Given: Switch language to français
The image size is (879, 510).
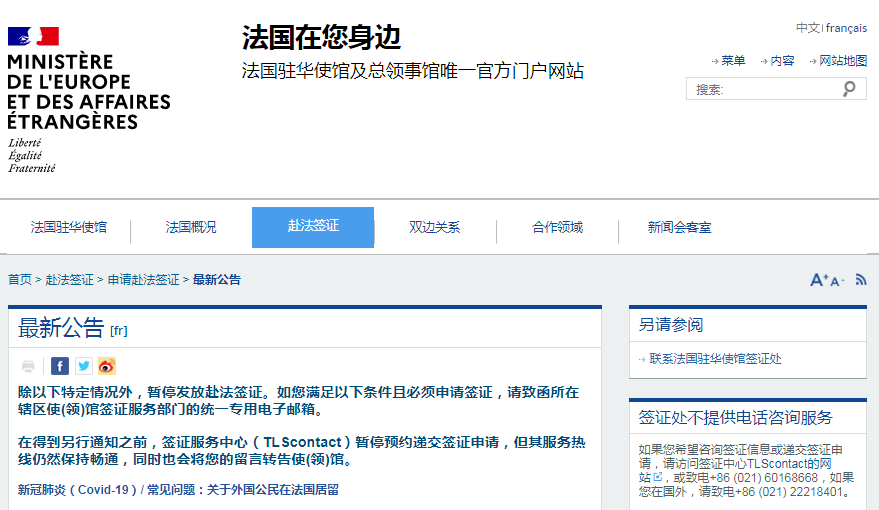Looking at the screenshot, I should coord(846,28).
